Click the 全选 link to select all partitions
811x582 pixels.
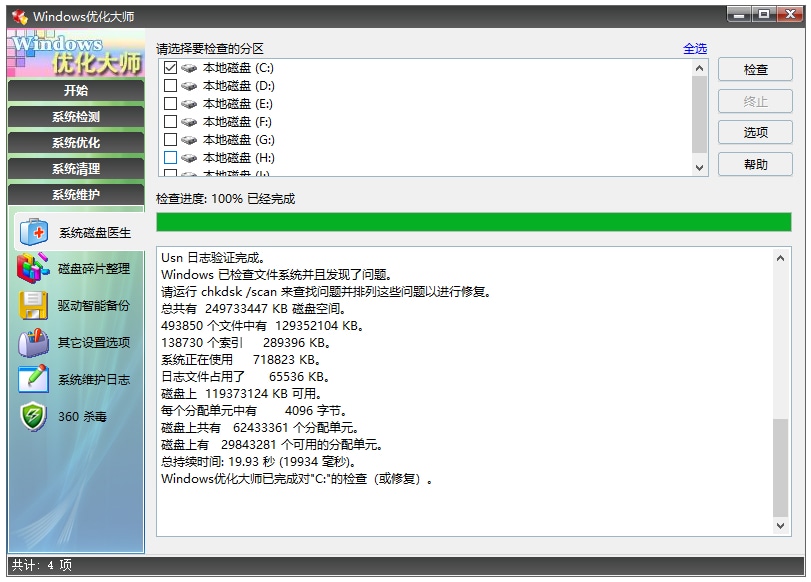click(x=695, y=48)
